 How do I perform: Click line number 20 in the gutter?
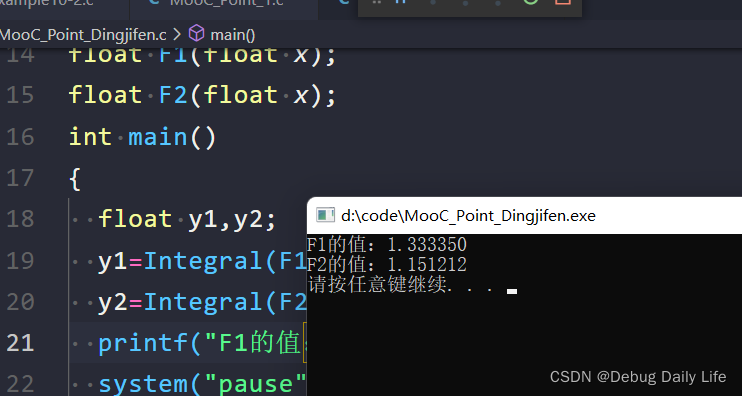[x=20, y=302]
